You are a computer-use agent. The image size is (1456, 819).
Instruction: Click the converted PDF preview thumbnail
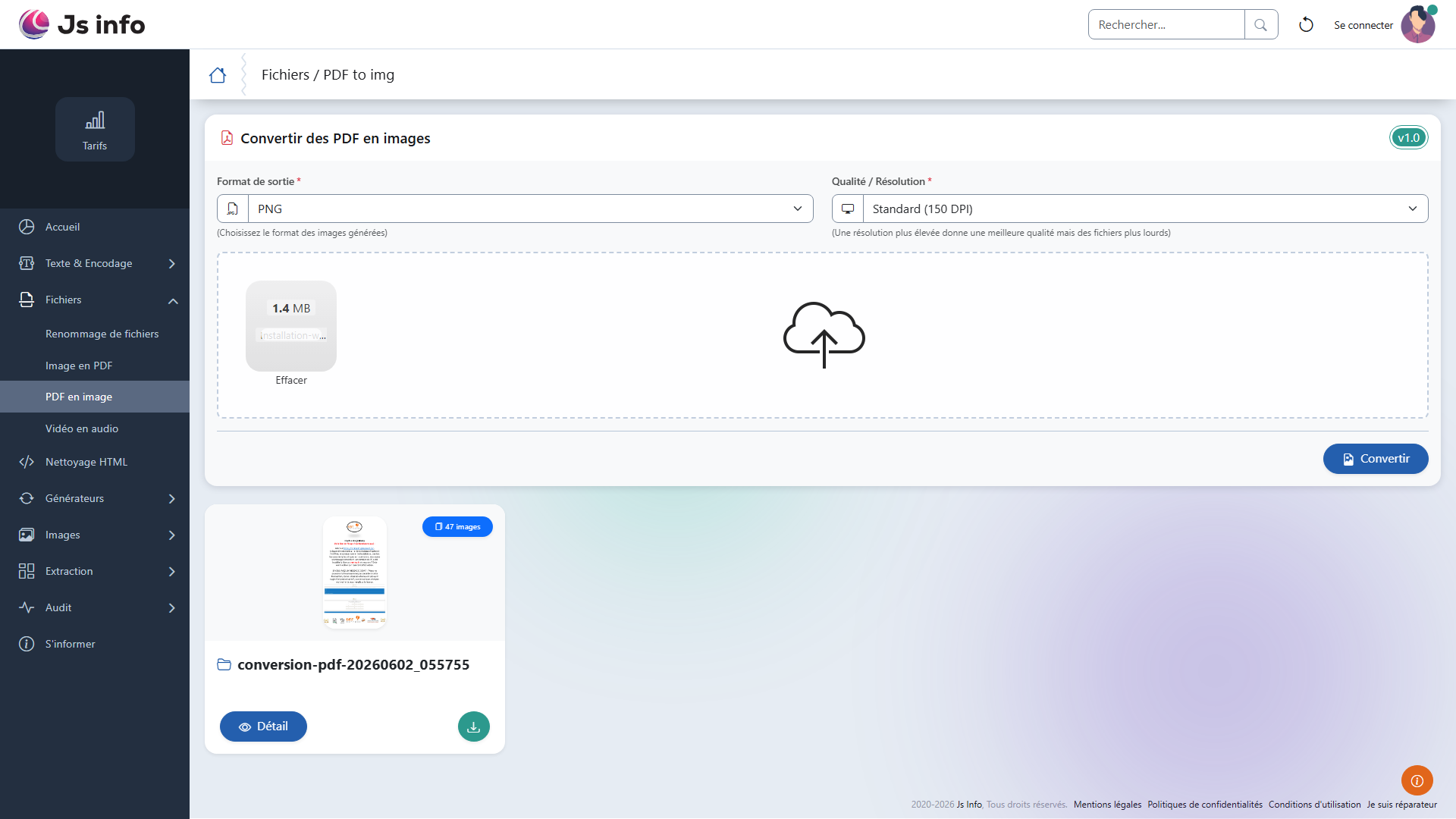click(x=355, y=573)
